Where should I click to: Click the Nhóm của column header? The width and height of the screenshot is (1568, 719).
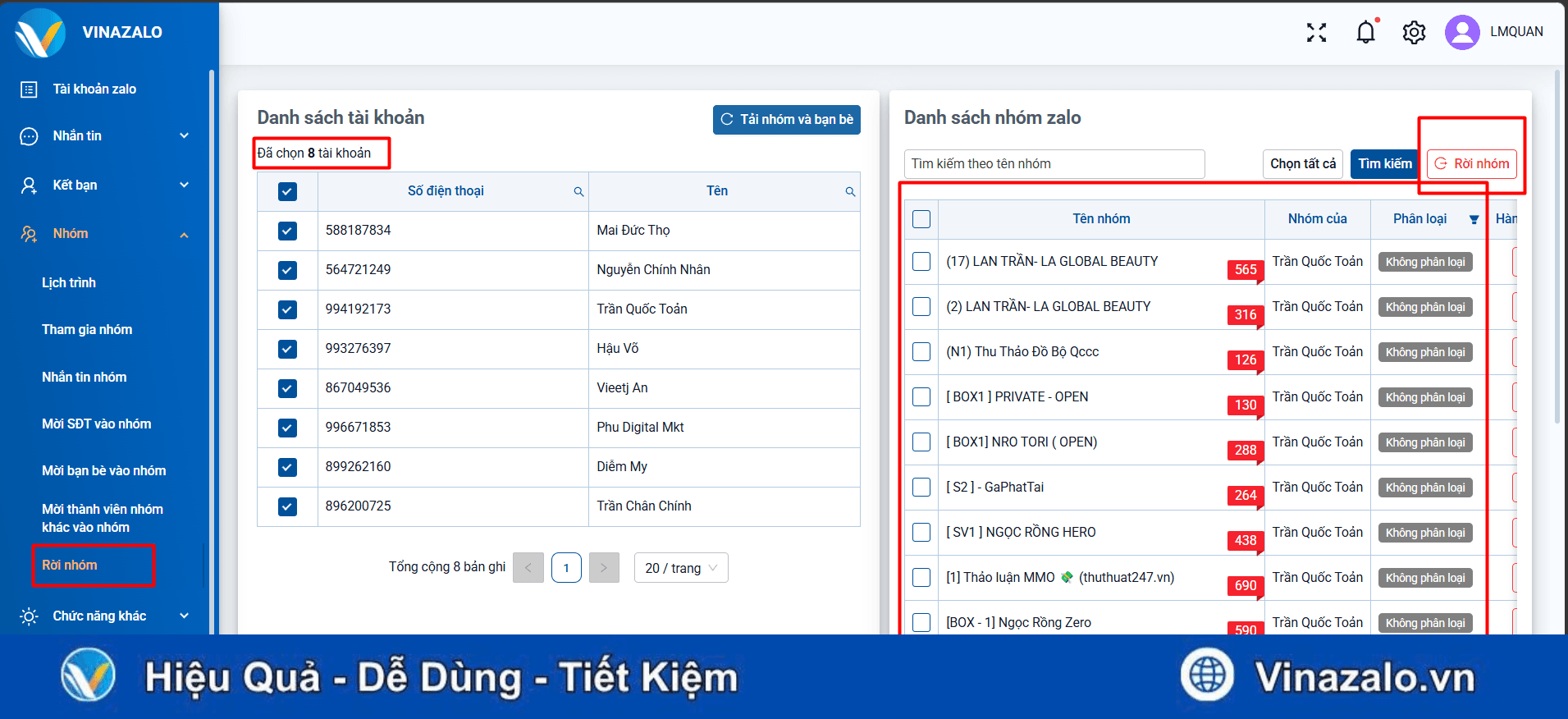tap(1317, 219)
